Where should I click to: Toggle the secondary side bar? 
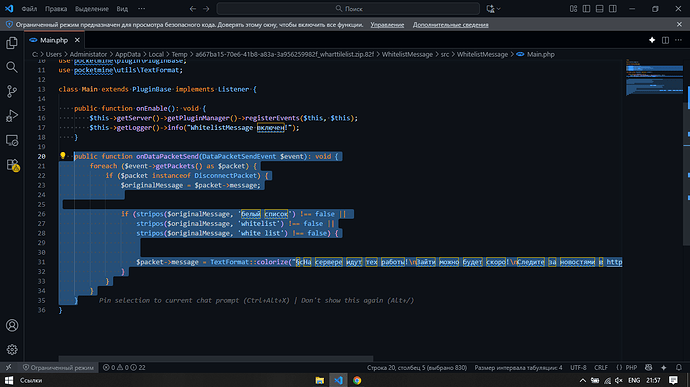[x=613, y=9]
